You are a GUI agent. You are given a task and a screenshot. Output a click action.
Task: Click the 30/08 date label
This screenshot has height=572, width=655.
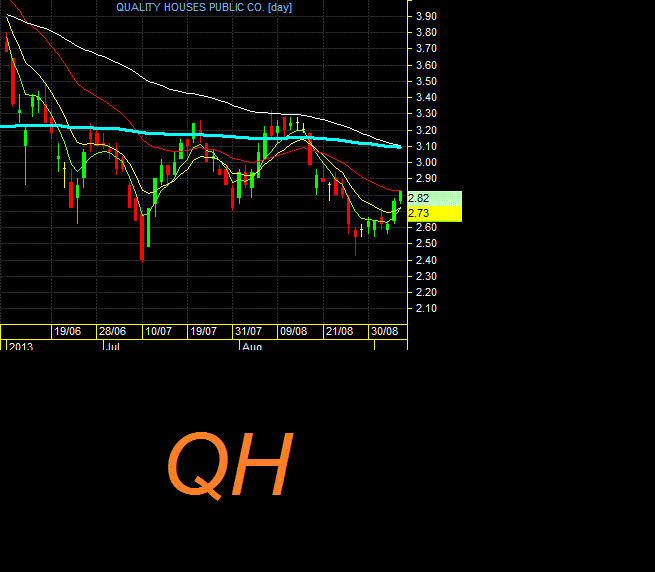385,332
